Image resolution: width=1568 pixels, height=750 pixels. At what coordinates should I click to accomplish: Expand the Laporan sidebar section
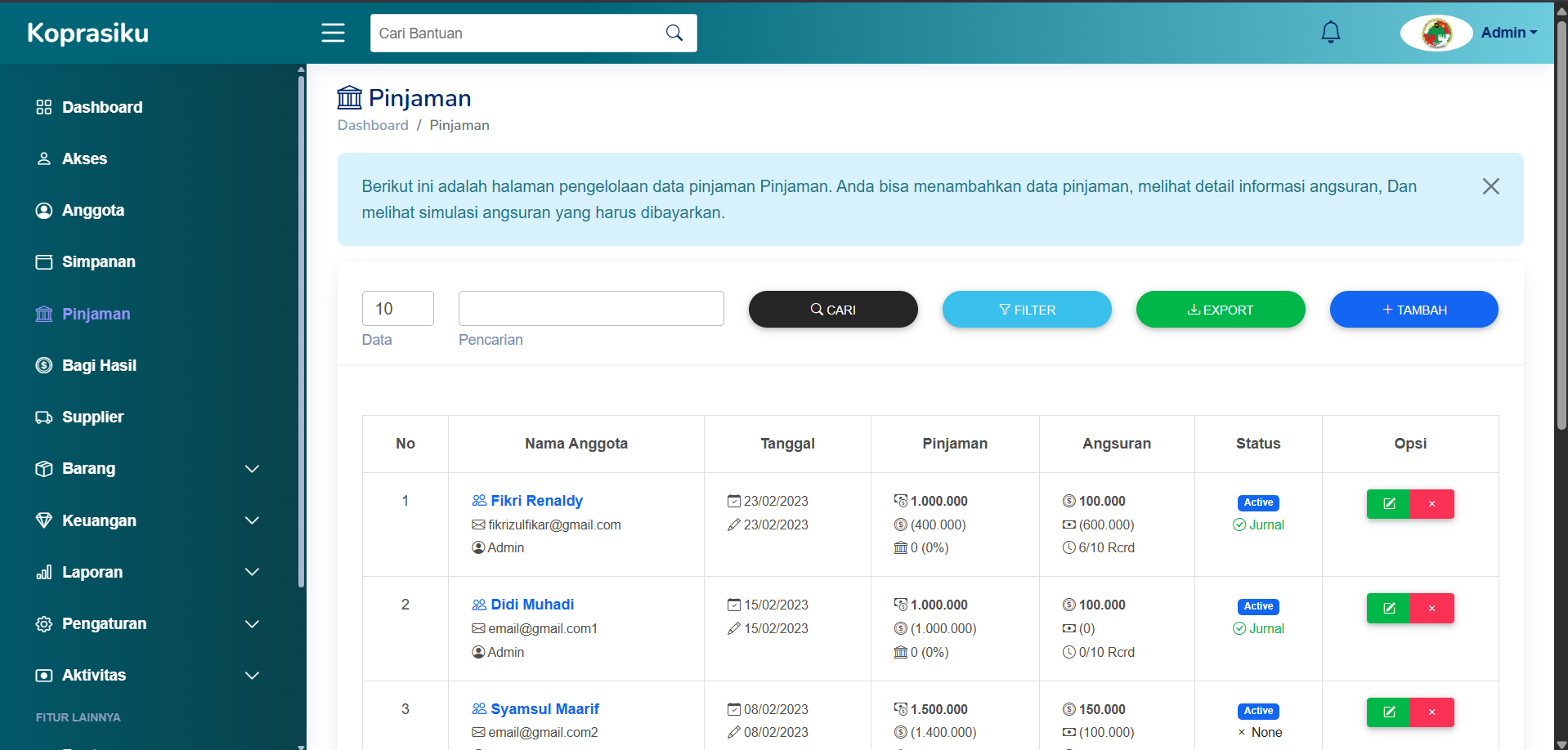[x=92, y=572]
